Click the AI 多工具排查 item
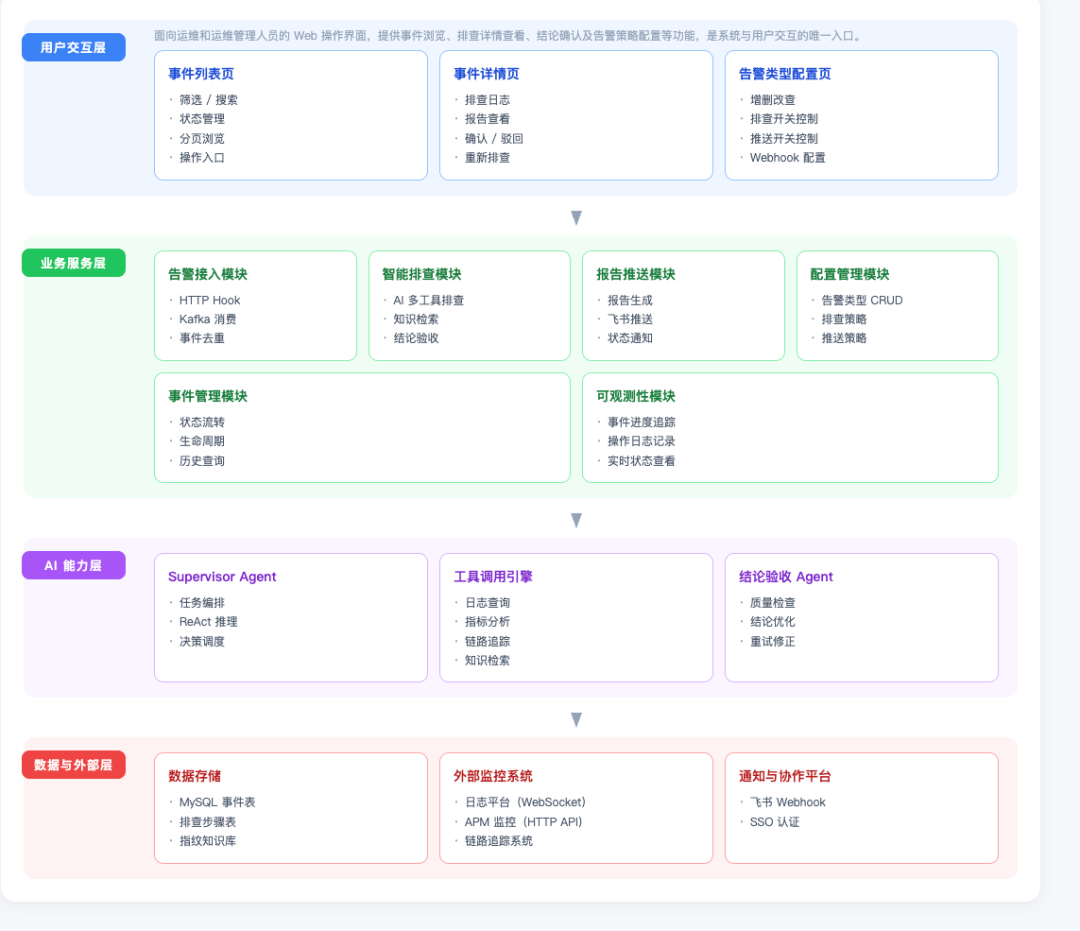Viewport: 1080px width, 931px height. (428, 300)
